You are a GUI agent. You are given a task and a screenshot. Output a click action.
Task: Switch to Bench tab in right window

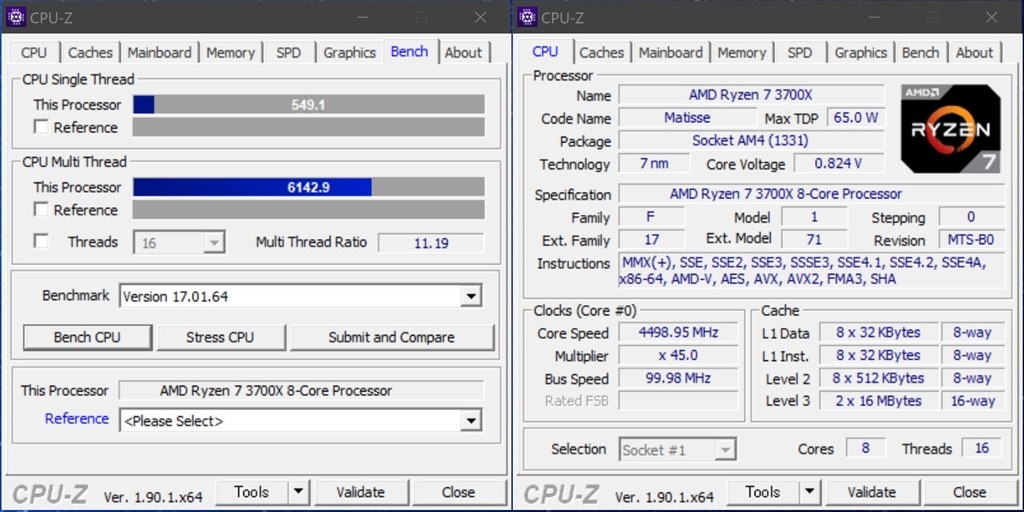[921, 53]
